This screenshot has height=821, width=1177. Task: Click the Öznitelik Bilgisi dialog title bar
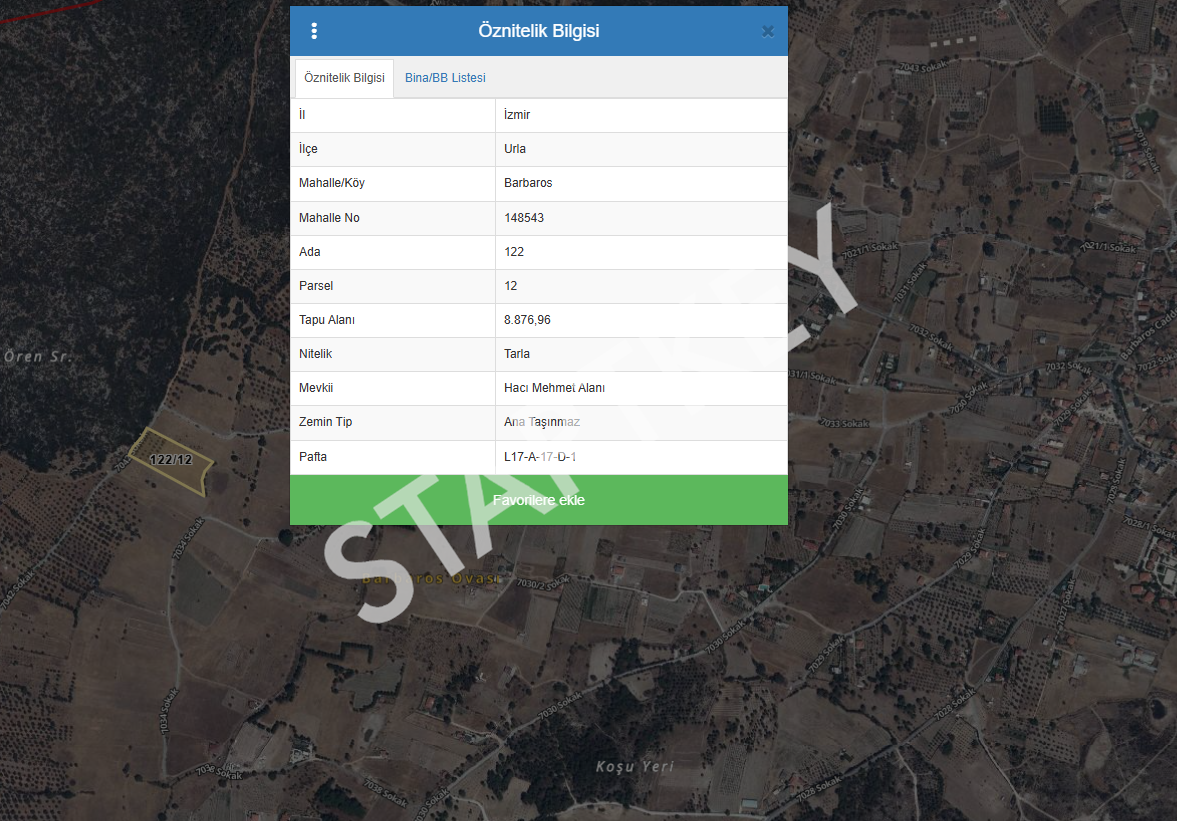point(538,31)
